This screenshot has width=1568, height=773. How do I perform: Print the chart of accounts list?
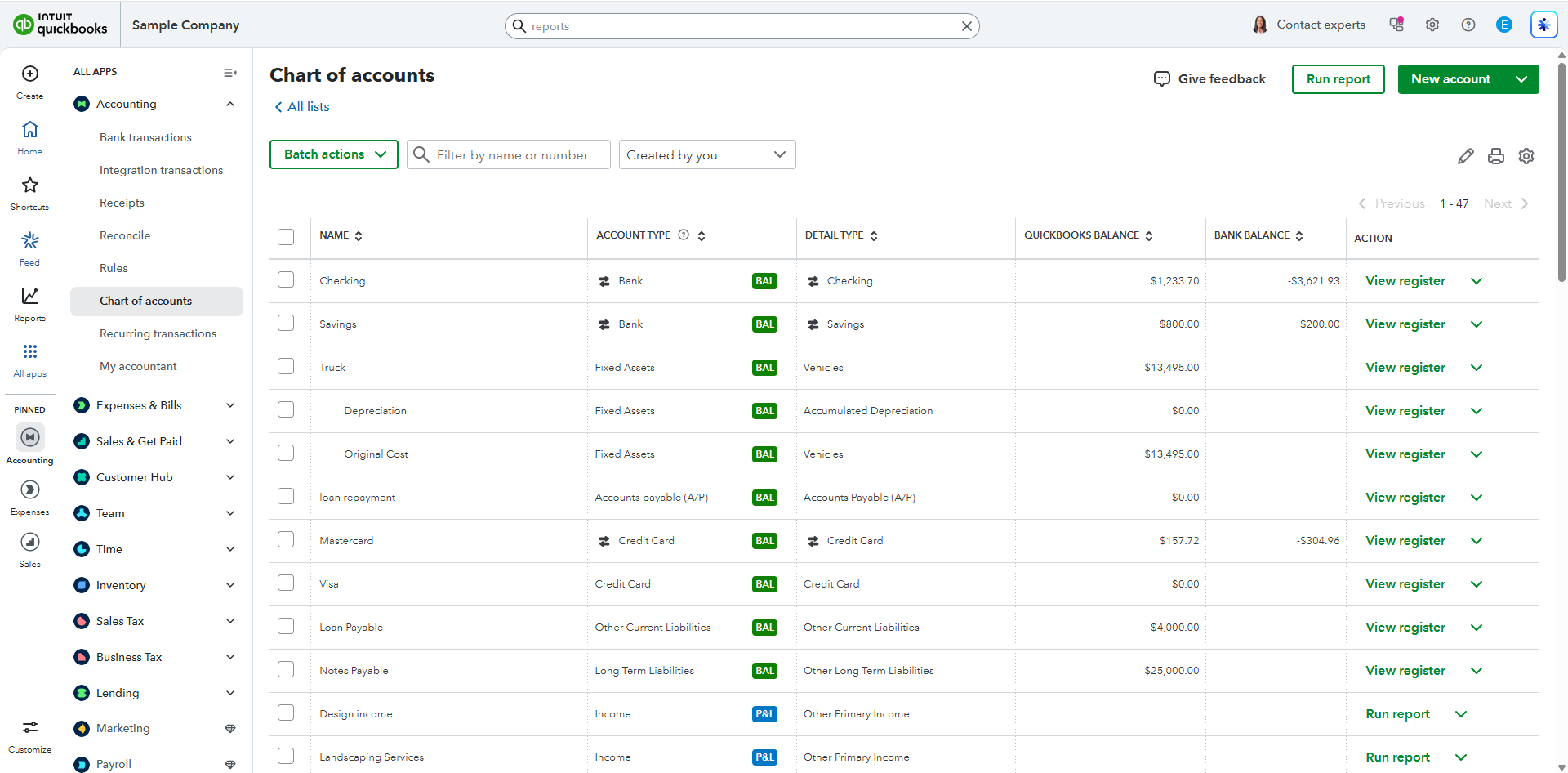coord(1496,156)
